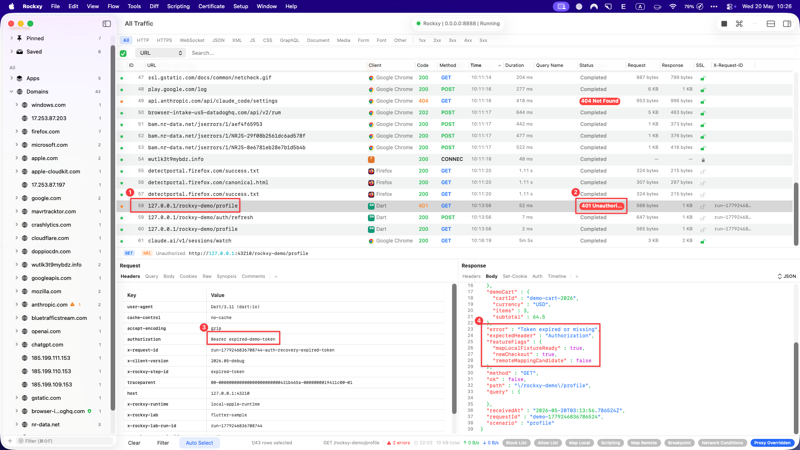The height and width of the screenshot is (450, 800).
Task: Open the JSON response format dropdown
Action: (786, 277)
